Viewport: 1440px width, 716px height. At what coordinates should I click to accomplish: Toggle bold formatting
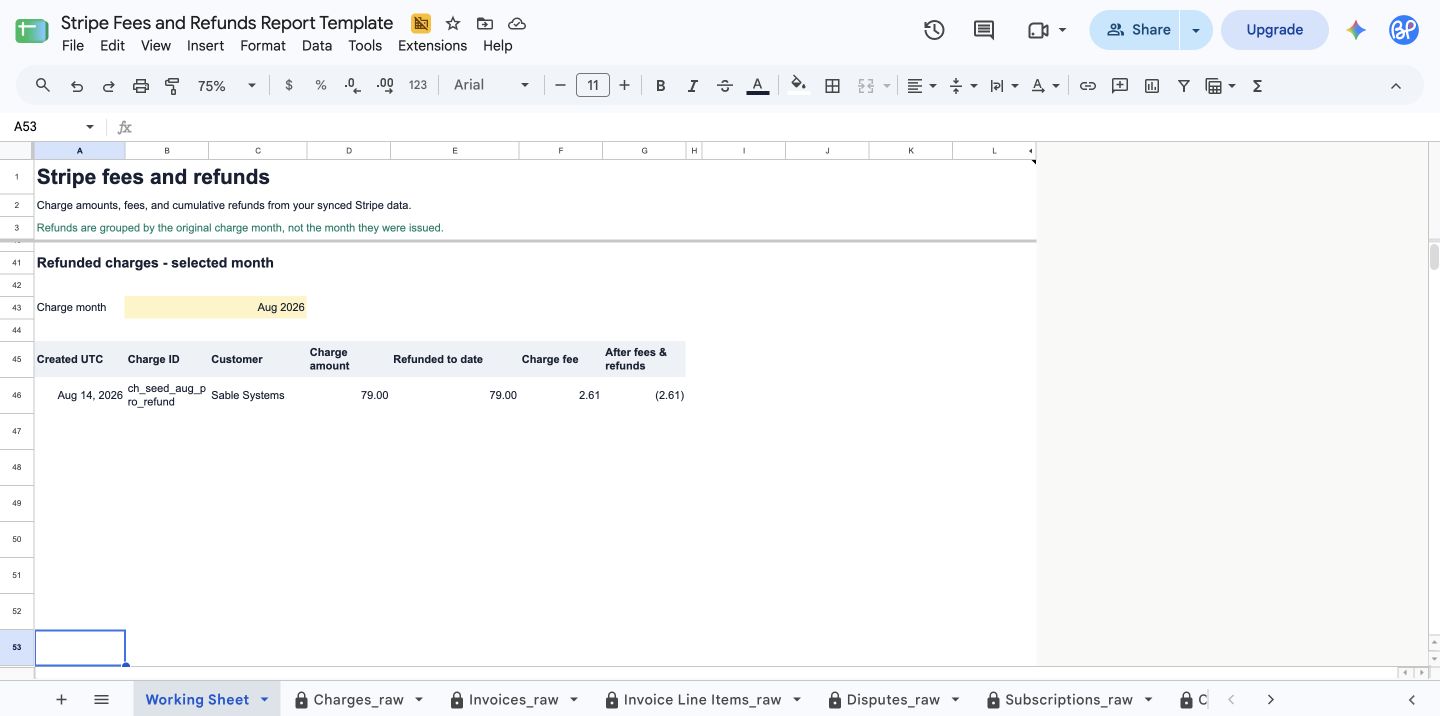click(660, 86)
